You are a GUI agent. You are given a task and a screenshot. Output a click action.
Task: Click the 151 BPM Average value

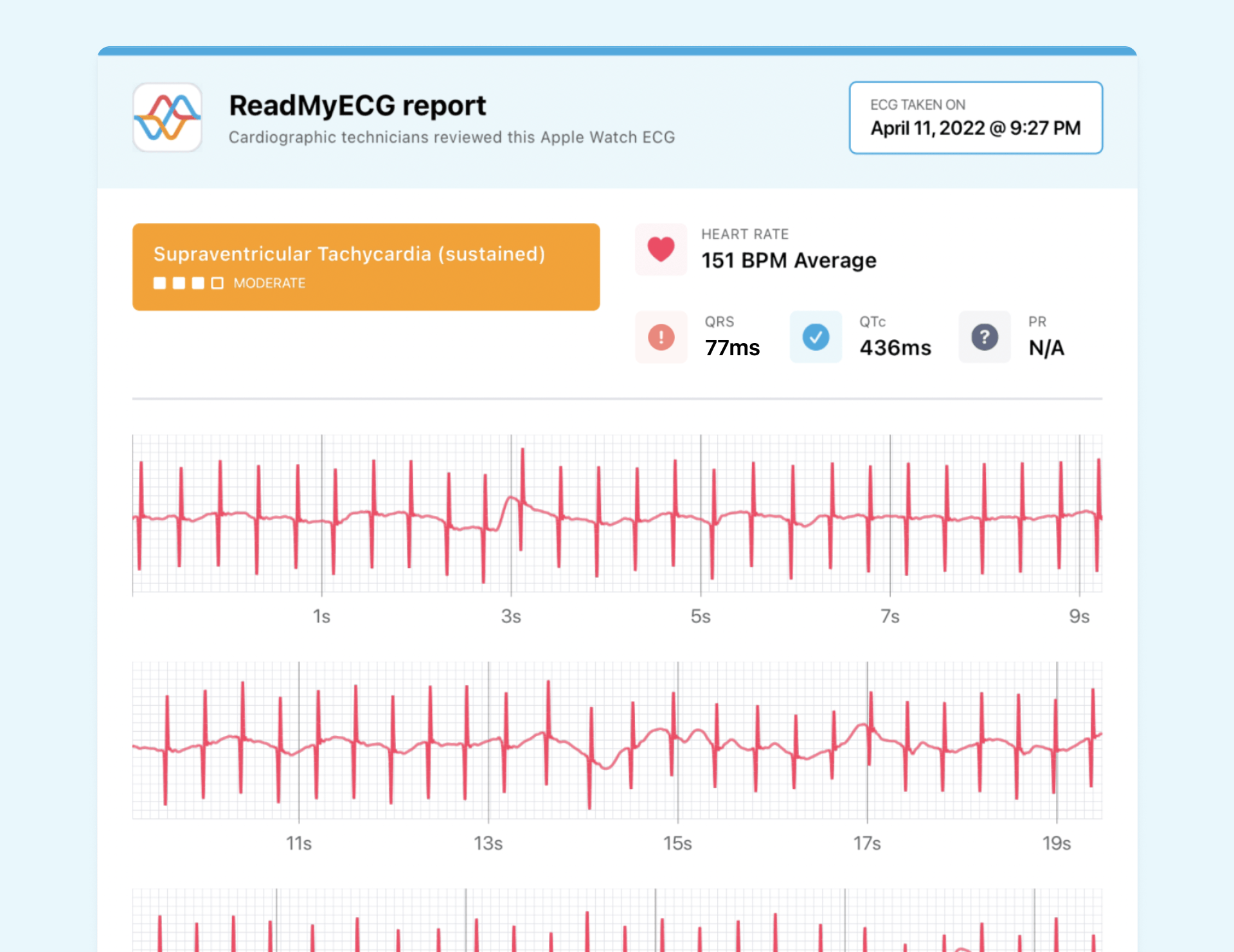(789, 260)
